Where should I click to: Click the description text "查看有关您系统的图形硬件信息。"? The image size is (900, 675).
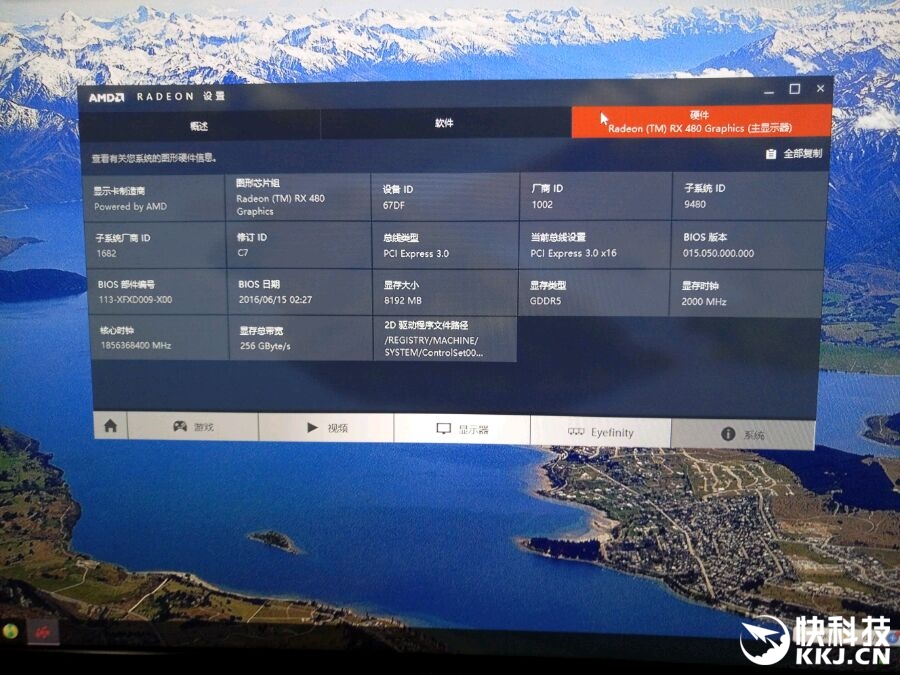(154, 158)
